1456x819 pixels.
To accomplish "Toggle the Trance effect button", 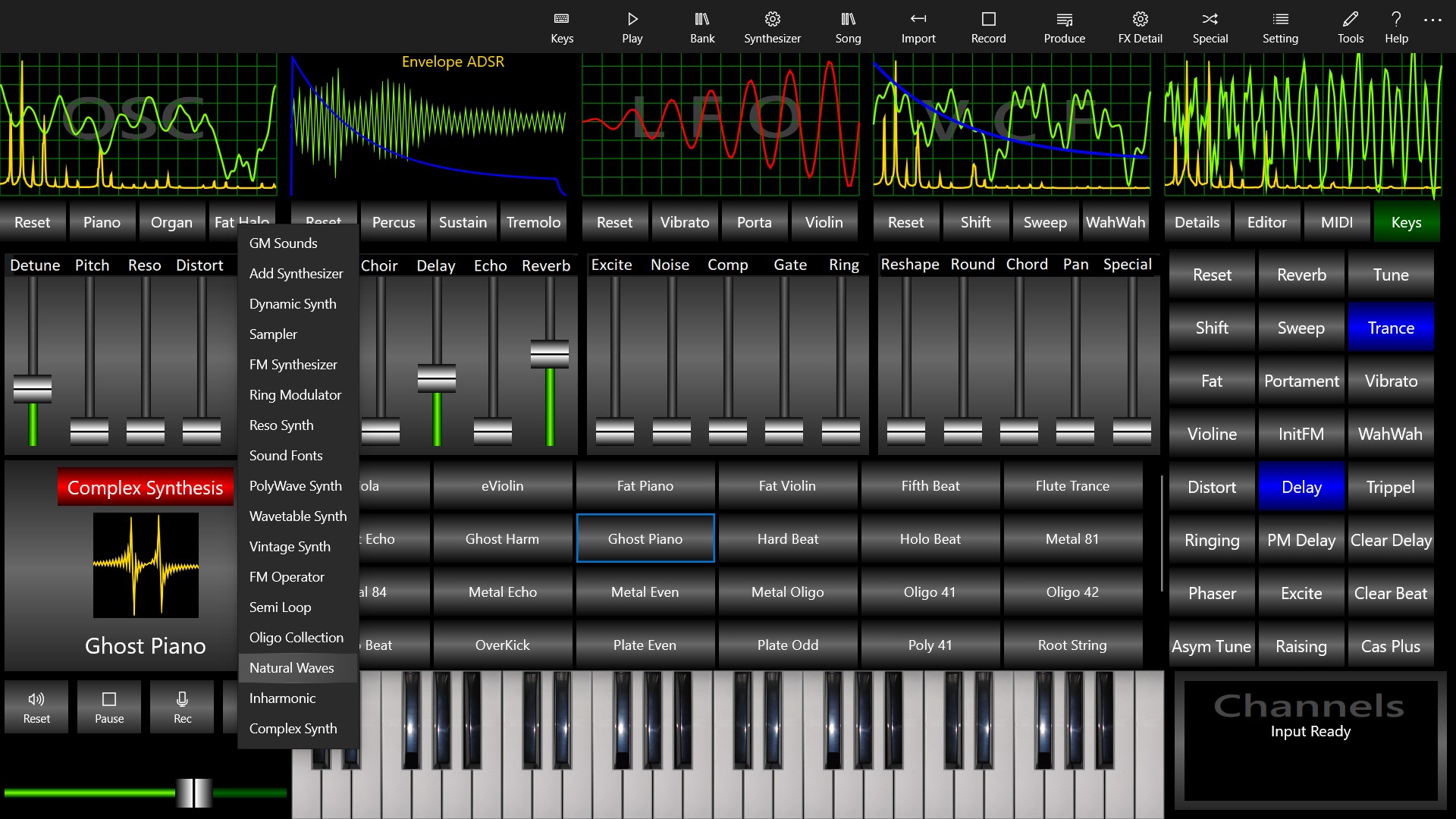I will [x=1390, y=328].
